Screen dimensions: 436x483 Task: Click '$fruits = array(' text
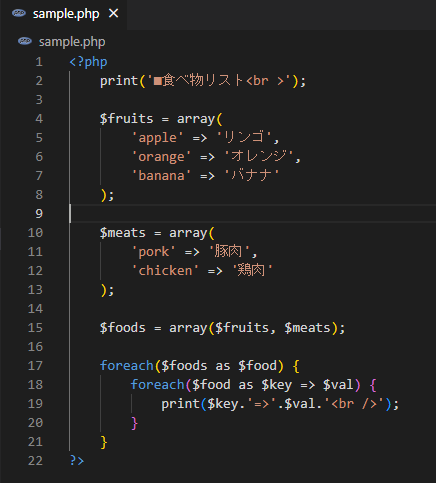[161, 119]
